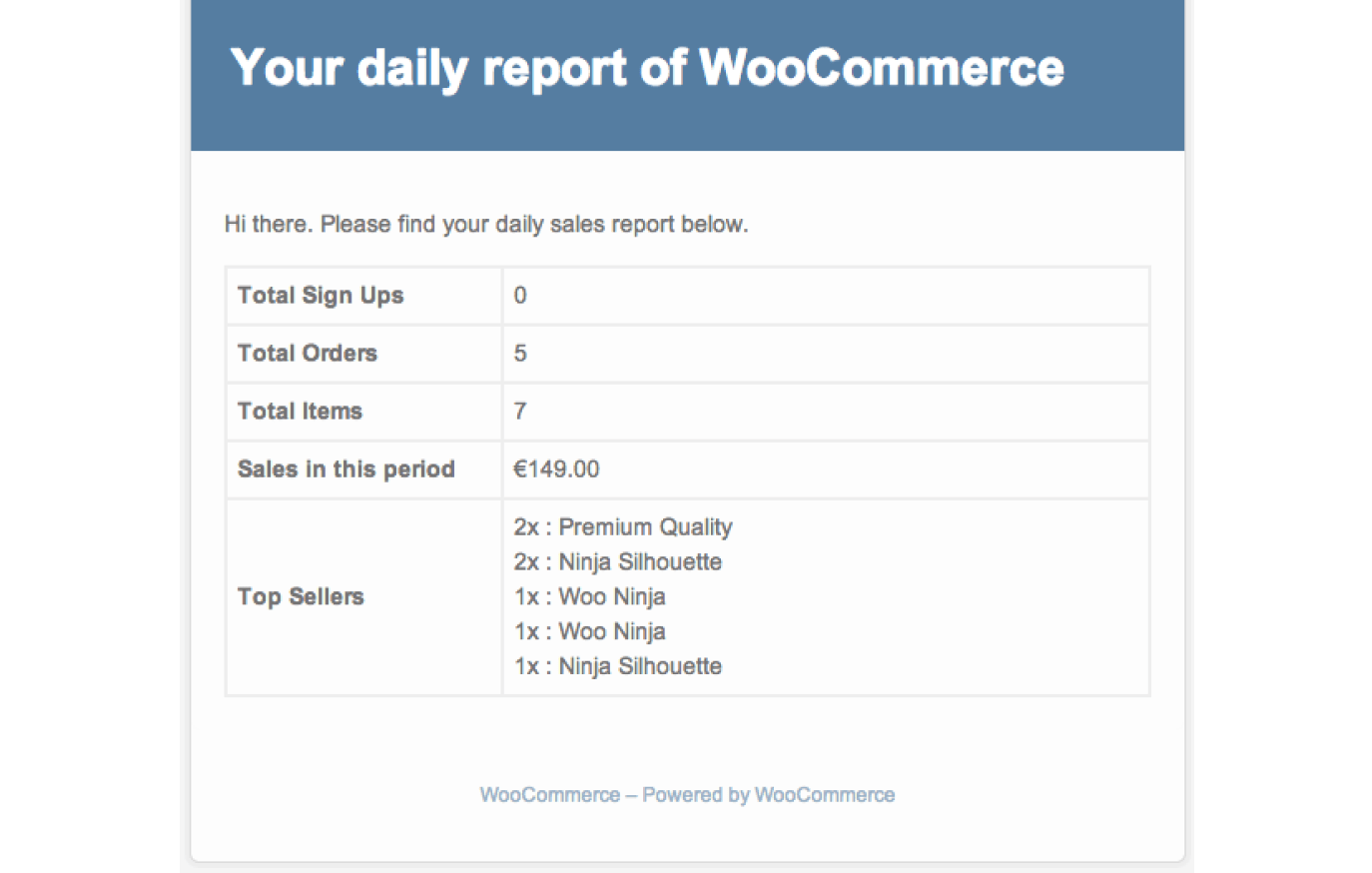This screenshot has width=1372, height=873.
Task: Click the '2x : Premium Quality' entry
Action: point(623,527)
